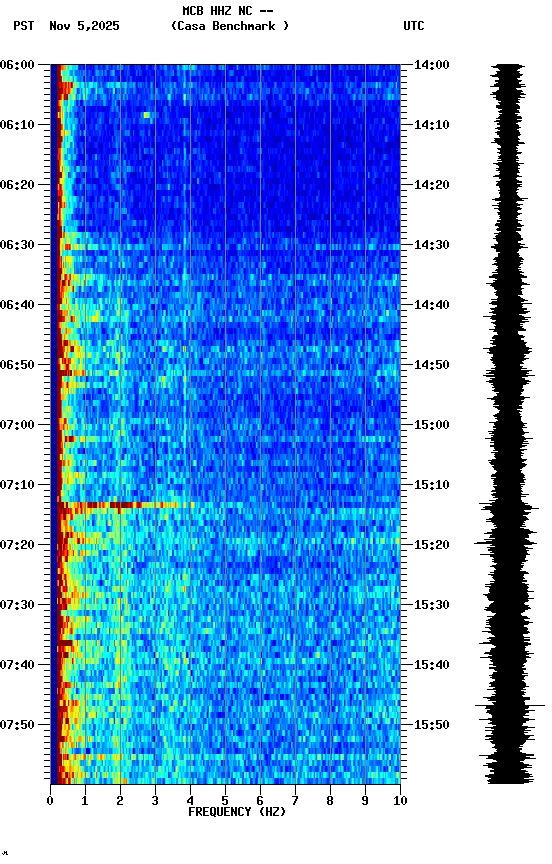
Task: Click the 15:40 UTC time label
Action: (432, 666)
